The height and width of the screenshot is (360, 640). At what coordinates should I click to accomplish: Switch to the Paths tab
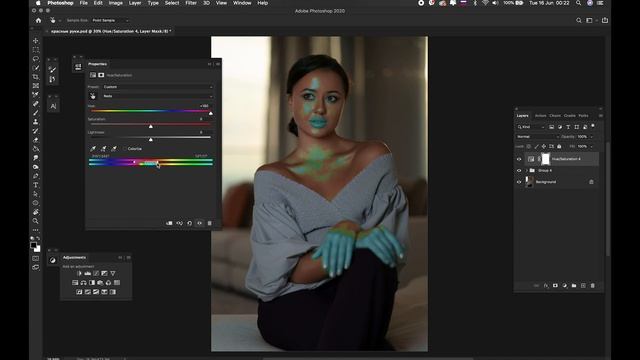[x=584, y=116]
